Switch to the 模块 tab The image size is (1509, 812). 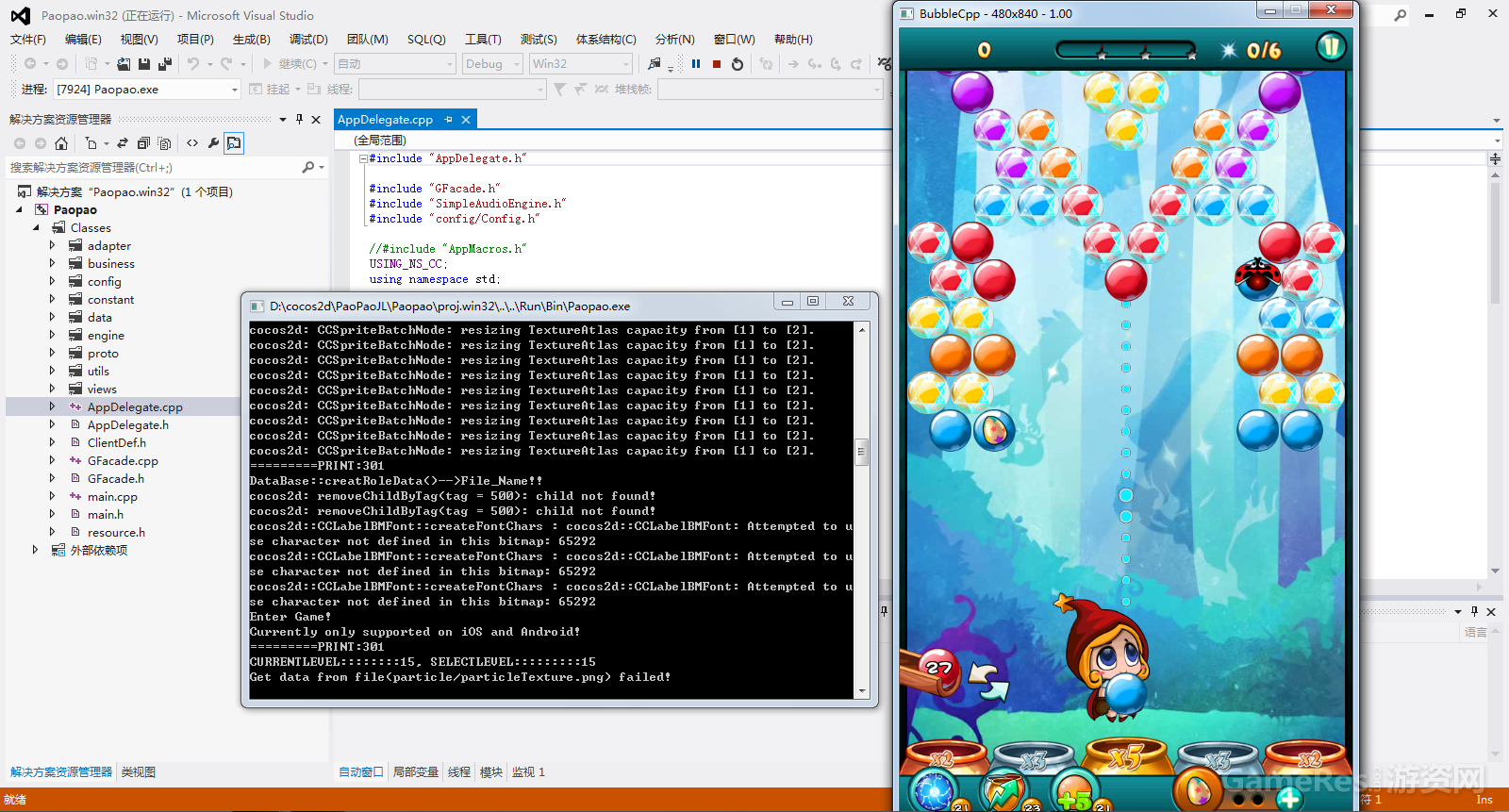pos(491,772)
